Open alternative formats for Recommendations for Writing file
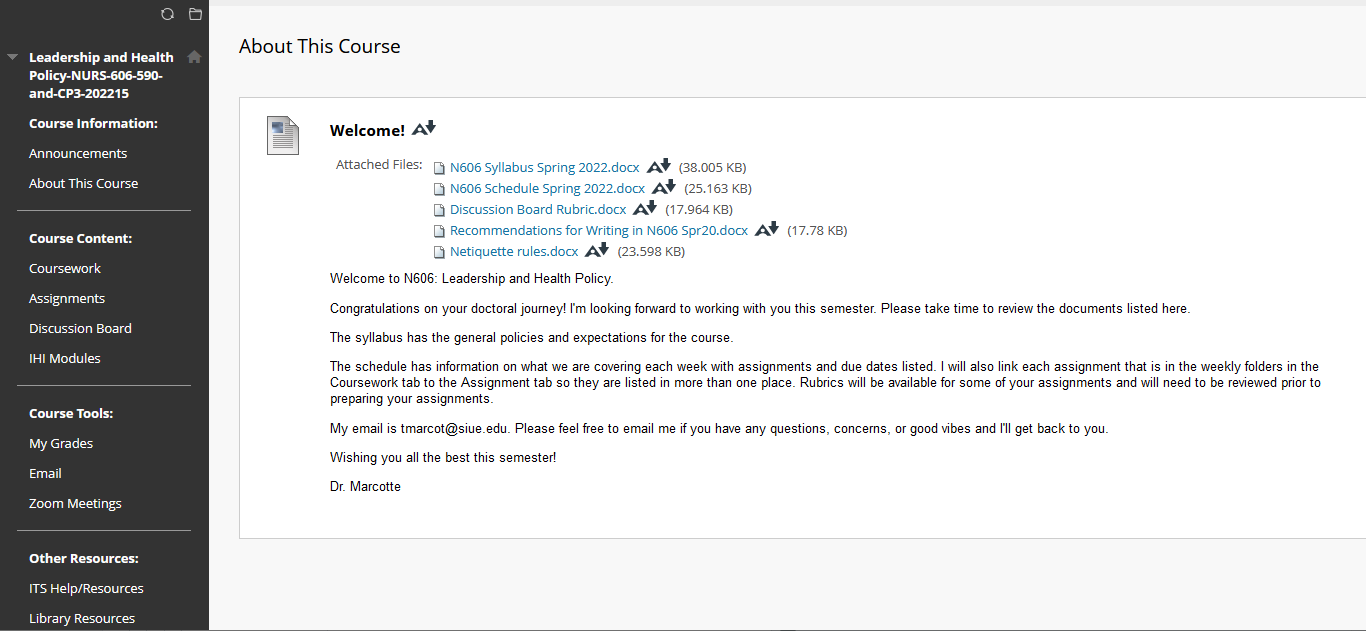The height and width of the screenshot is (631, 1366). [766, 229]
